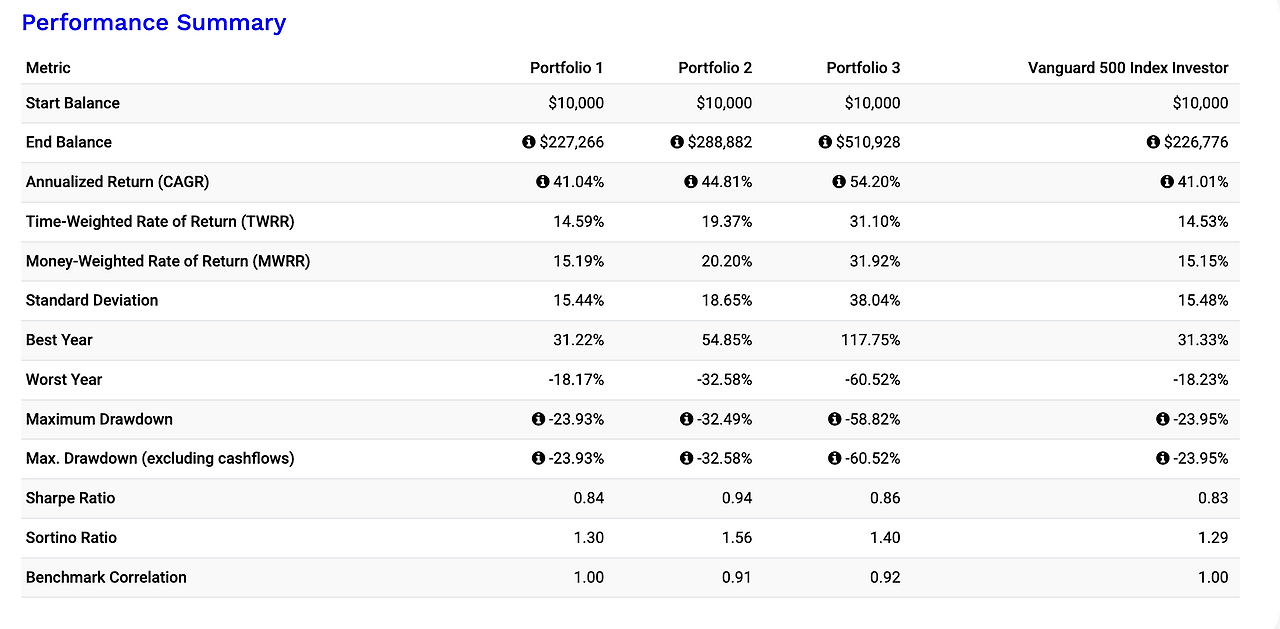
Task: Click info icon beside Portfolio 2 Maximum Drawdown
Action: pyautogui.click(x=687, y=419)
